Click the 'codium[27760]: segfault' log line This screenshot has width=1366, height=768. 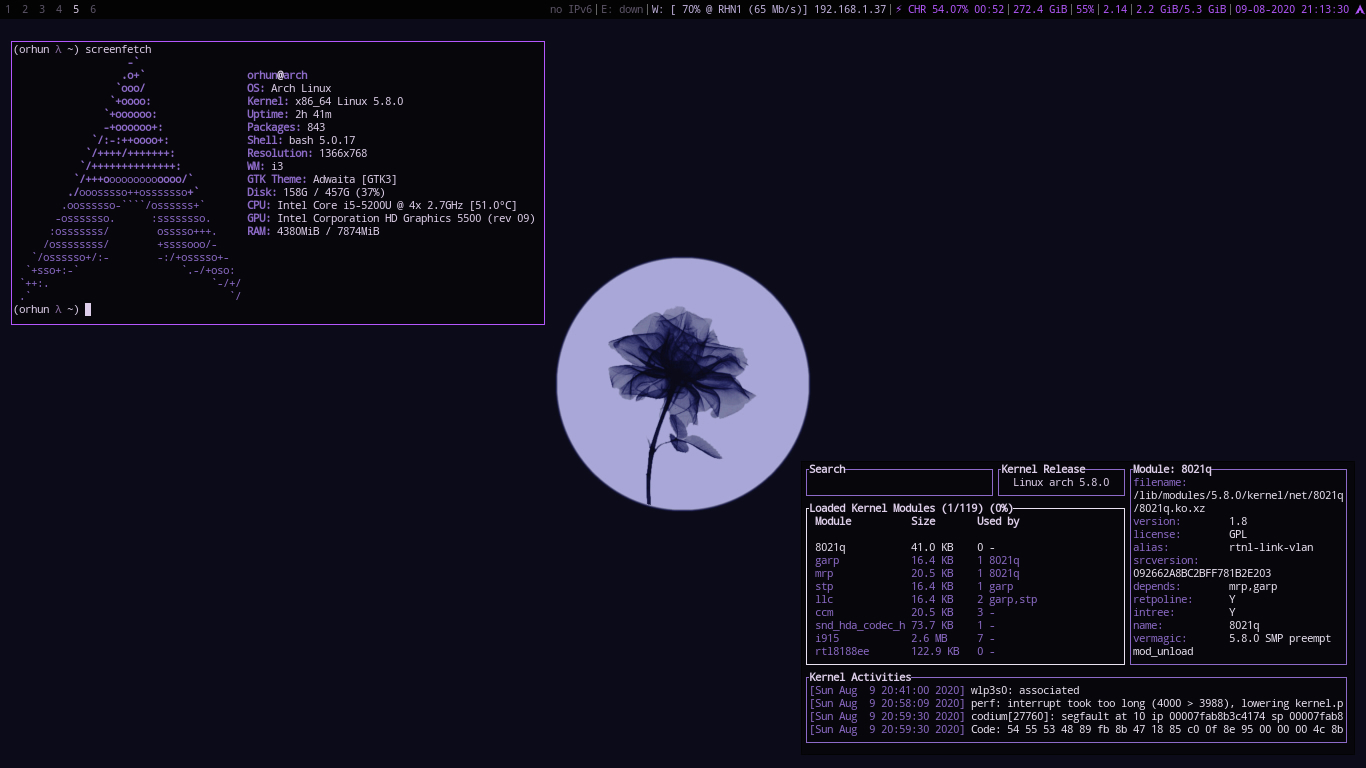tap(1076, 716)
